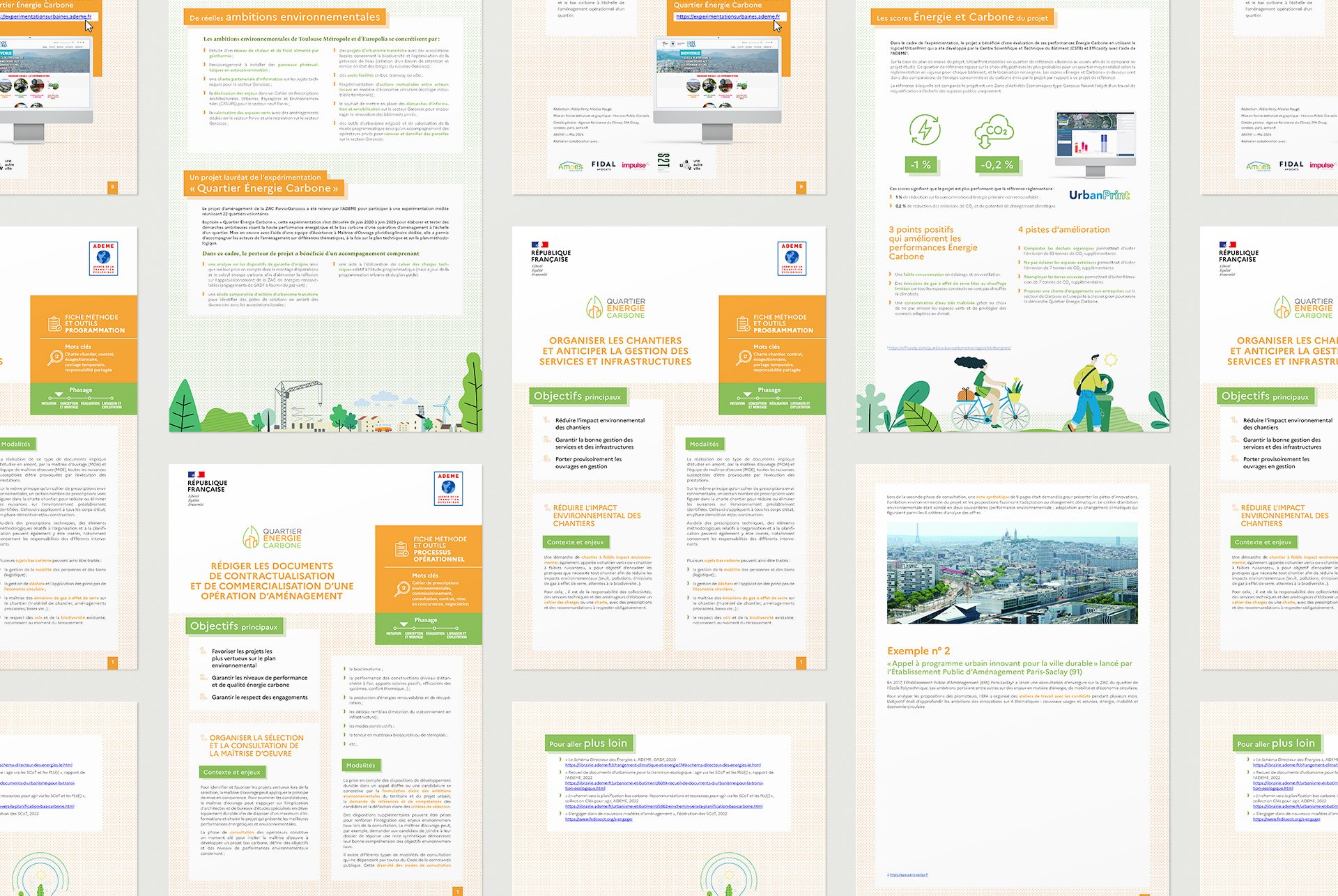
Task: Click the sun icon above the recycling man
Action: 1110,360
